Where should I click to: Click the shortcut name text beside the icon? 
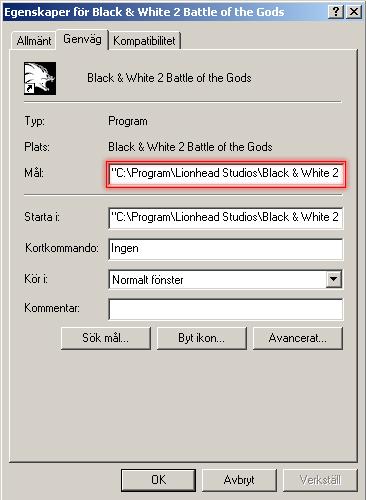(x=169, y=78)
